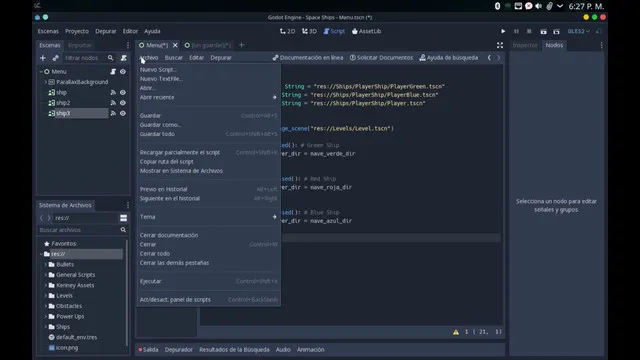This screenshot has width=640, height=360.
Task: Add new scene tab with plus
Action: (x=242, y=45)
